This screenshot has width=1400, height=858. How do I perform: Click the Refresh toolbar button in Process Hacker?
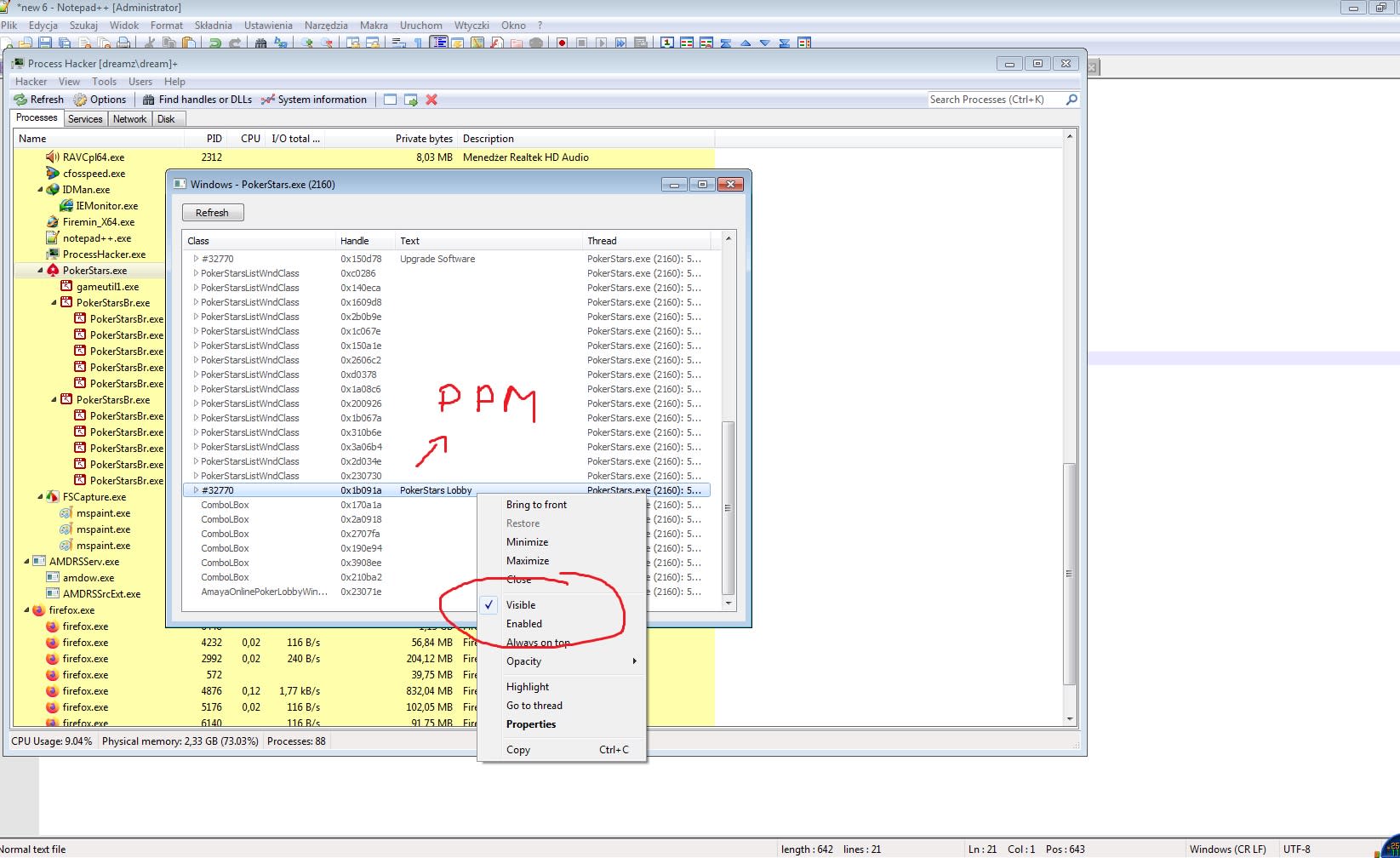coord(39,100)
